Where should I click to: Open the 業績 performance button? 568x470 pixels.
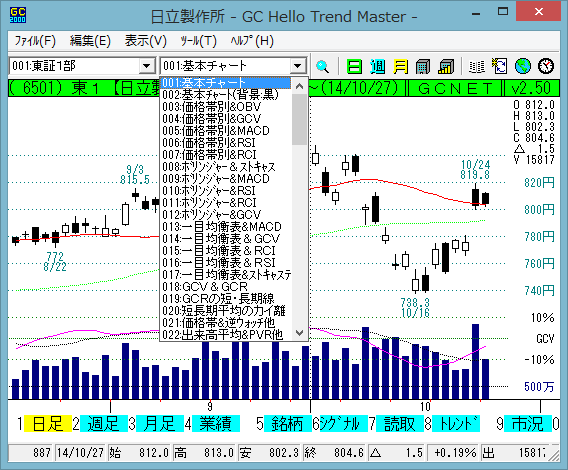click(x=216, y=424)
